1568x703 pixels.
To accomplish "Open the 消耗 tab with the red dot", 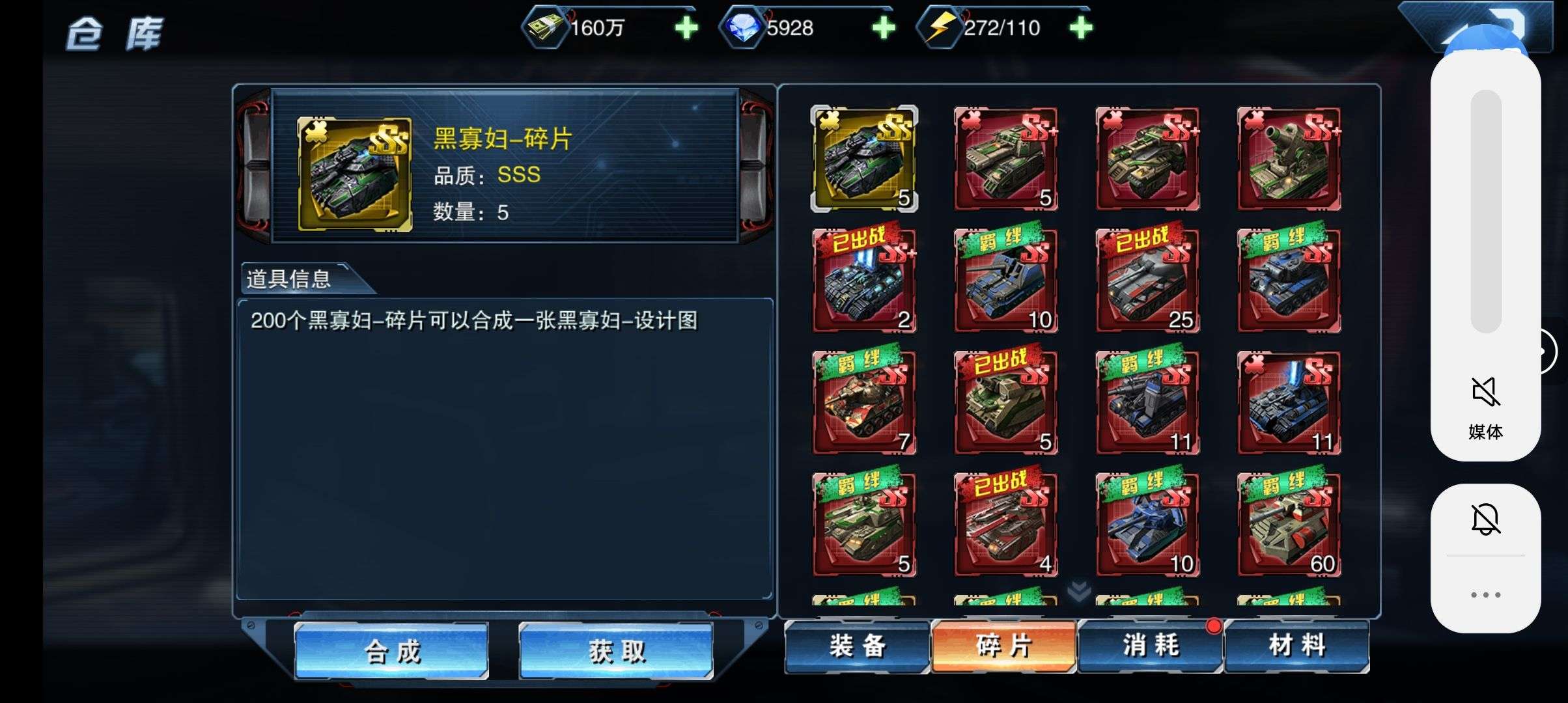I will pos(1151,646).
